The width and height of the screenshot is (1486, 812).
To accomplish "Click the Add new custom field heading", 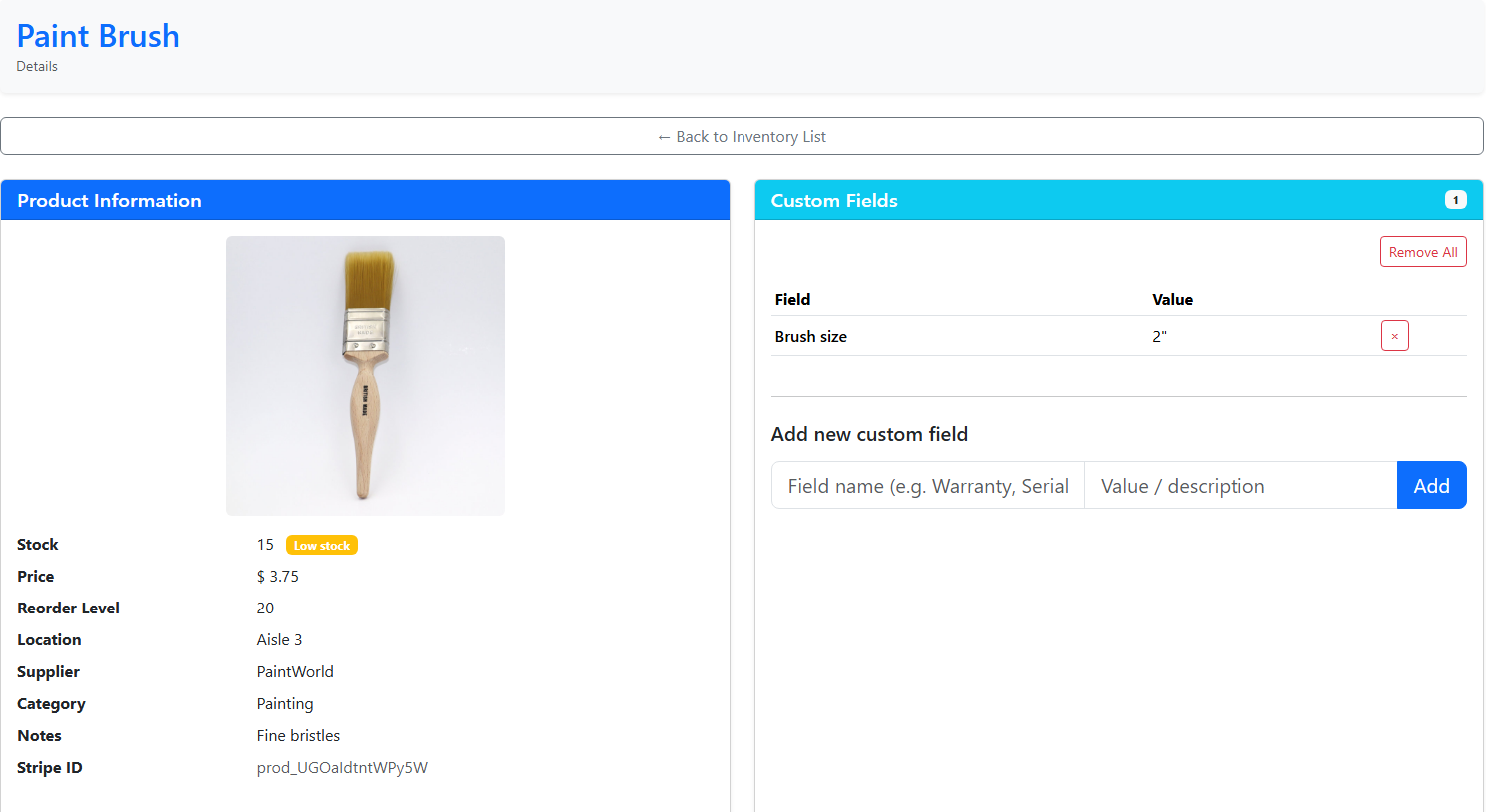I will pyautogui.click(x=869, y=434).
